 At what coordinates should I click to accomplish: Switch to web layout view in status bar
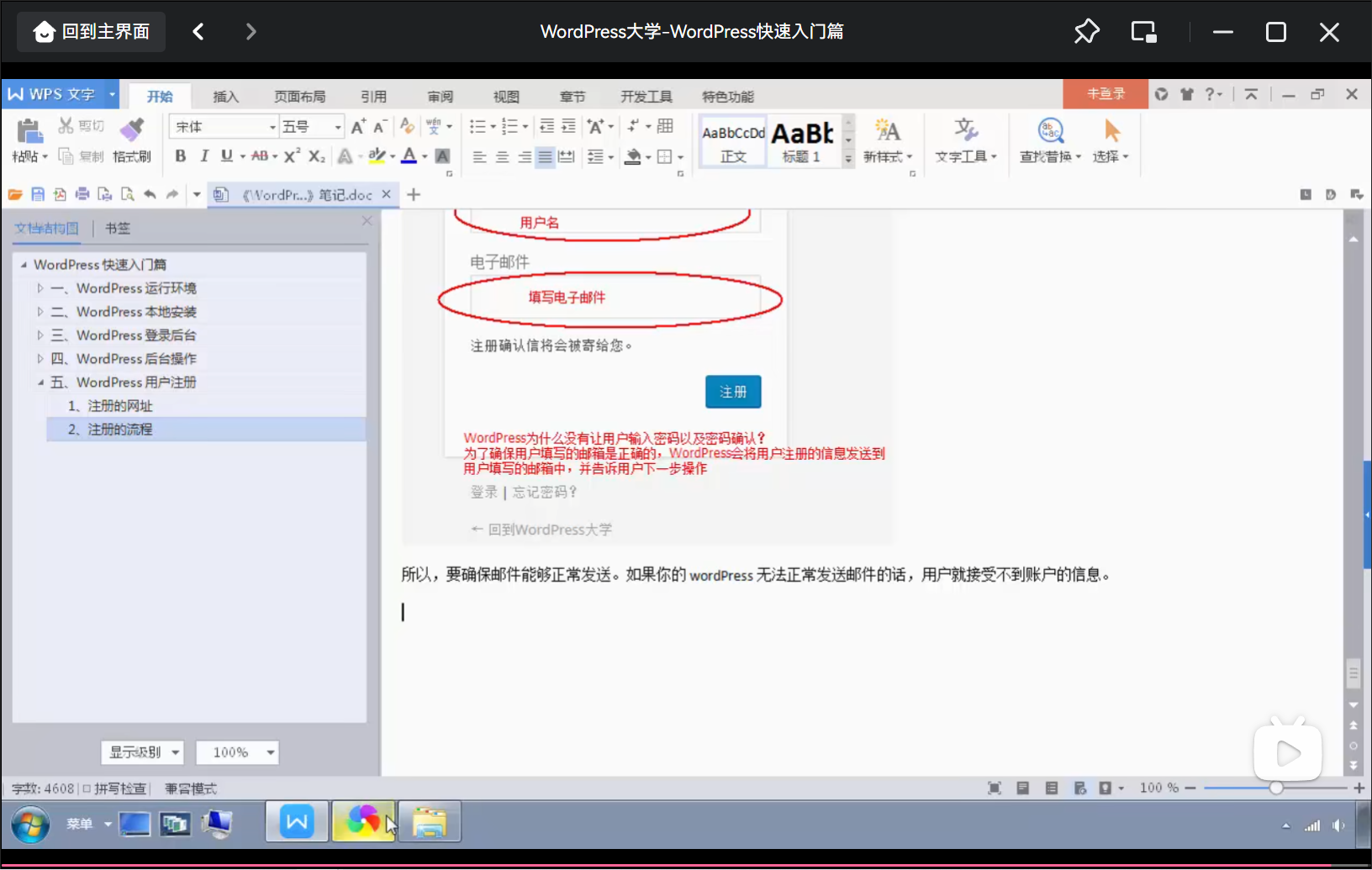point(1080,788)
